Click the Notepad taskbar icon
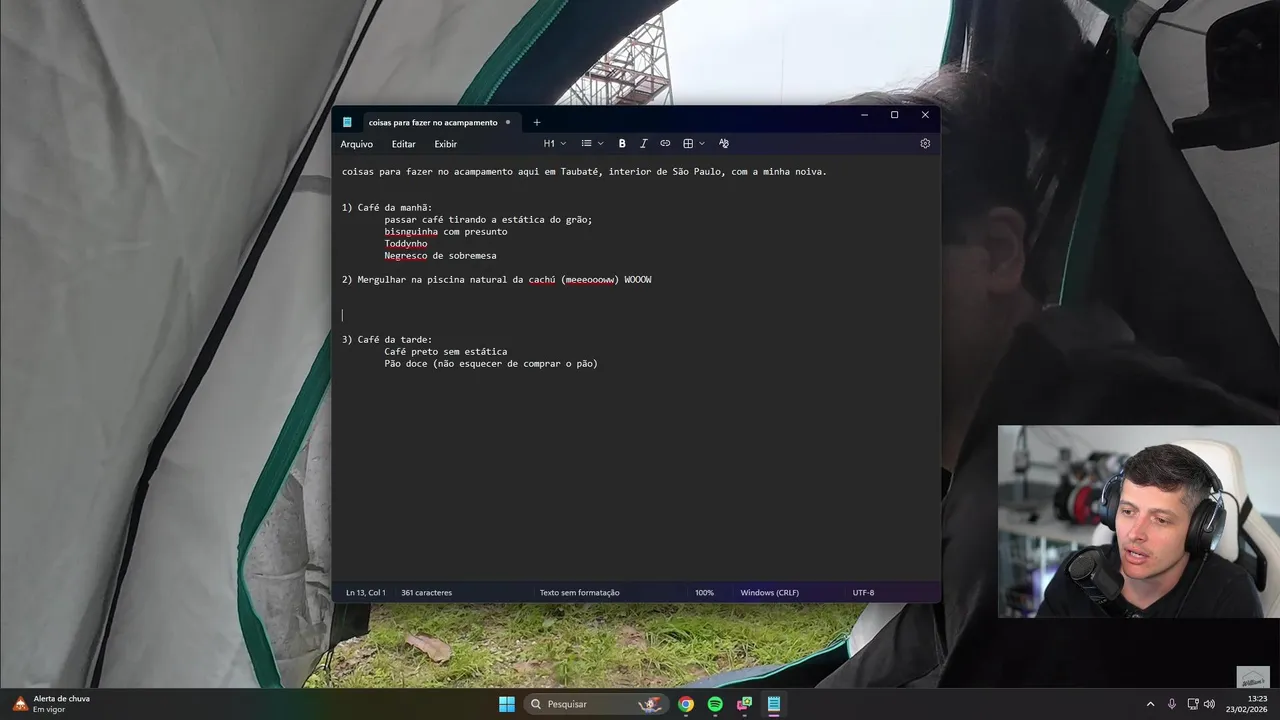 (773, 704)
